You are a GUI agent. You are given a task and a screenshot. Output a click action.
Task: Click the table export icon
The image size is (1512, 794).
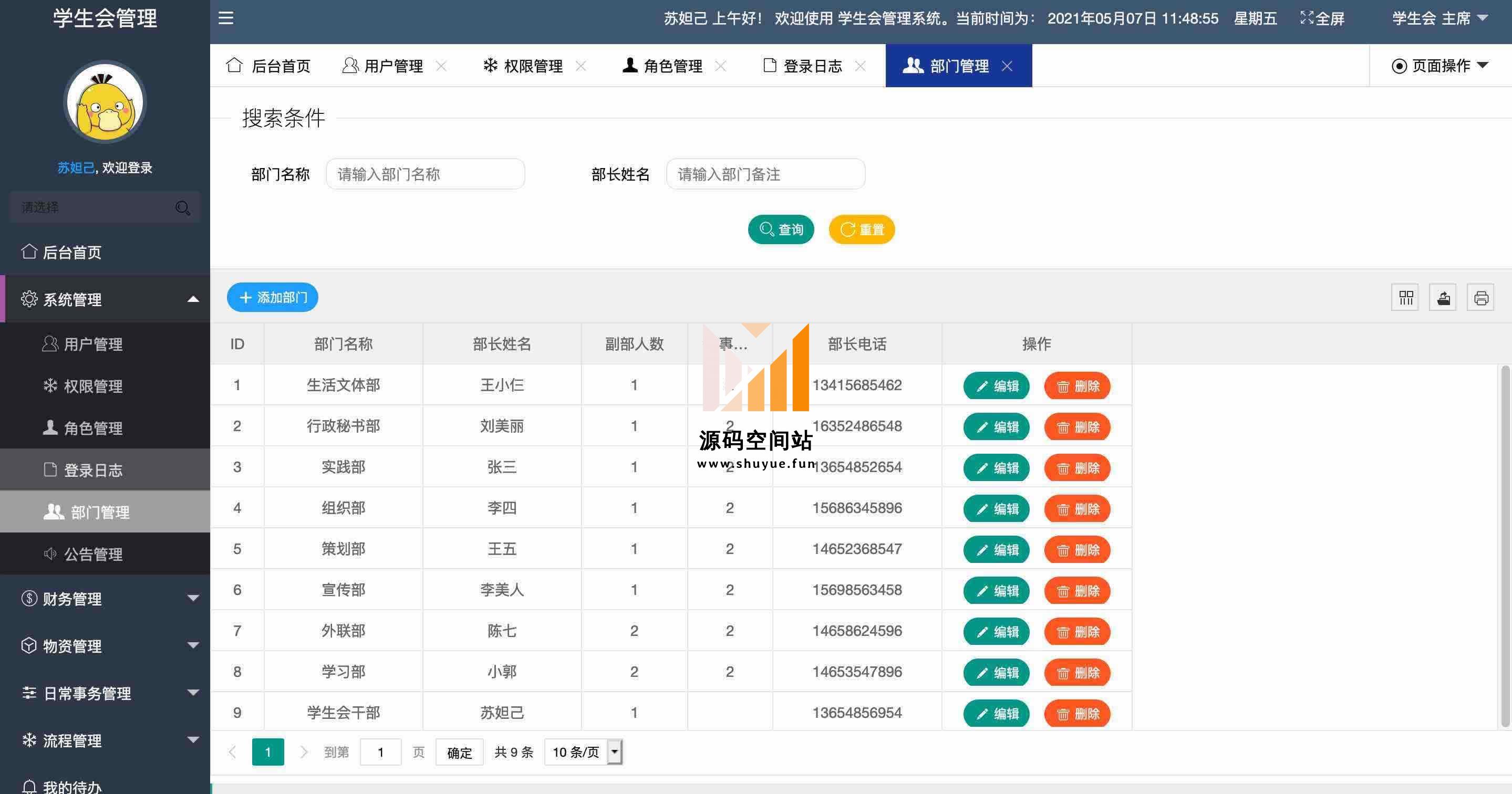point(1443,298)
